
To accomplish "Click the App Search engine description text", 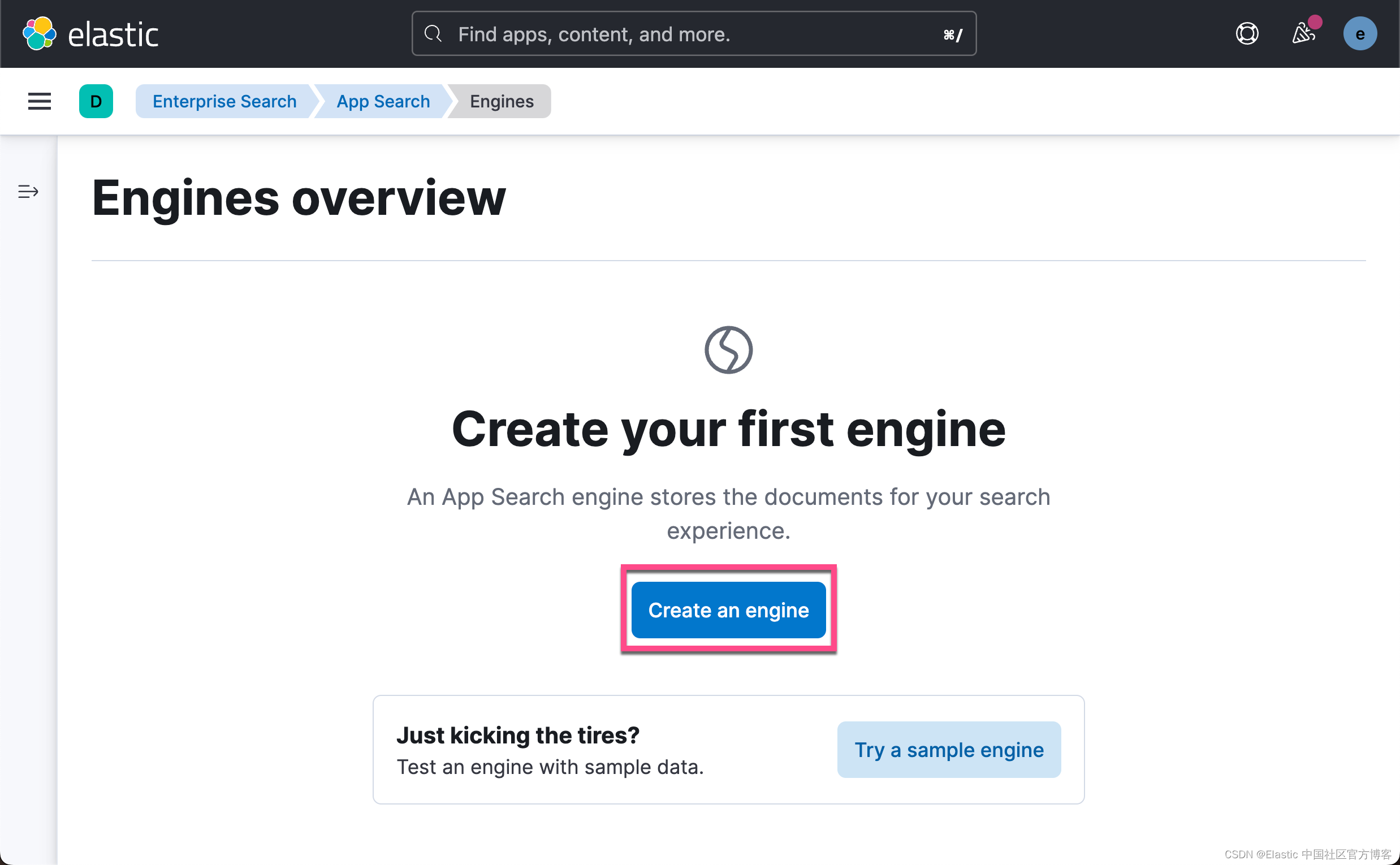I will click(x=728, y=514).
